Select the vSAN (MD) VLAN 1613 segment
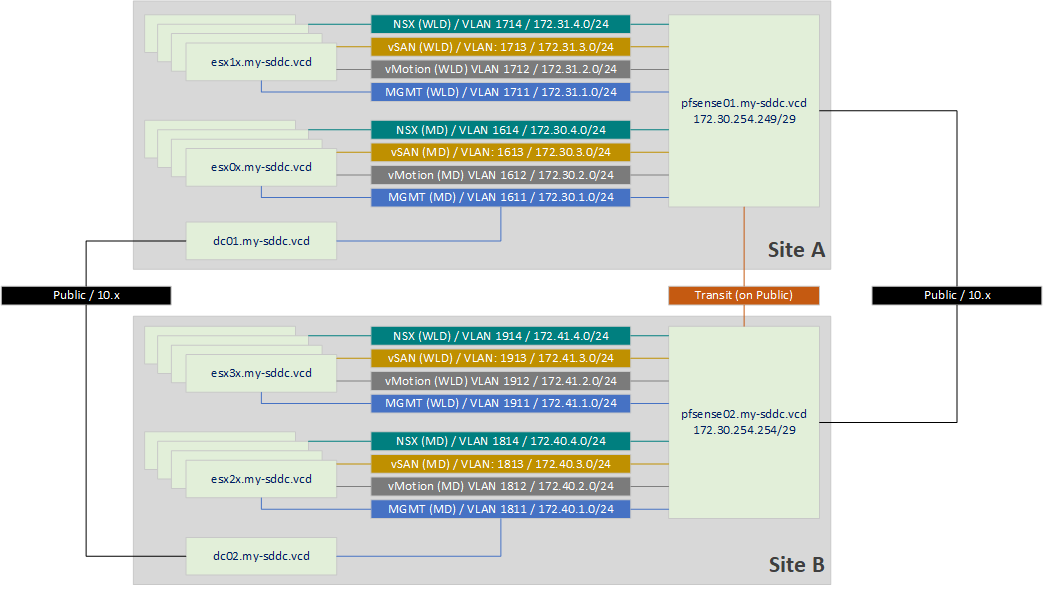 click(500, 152)
